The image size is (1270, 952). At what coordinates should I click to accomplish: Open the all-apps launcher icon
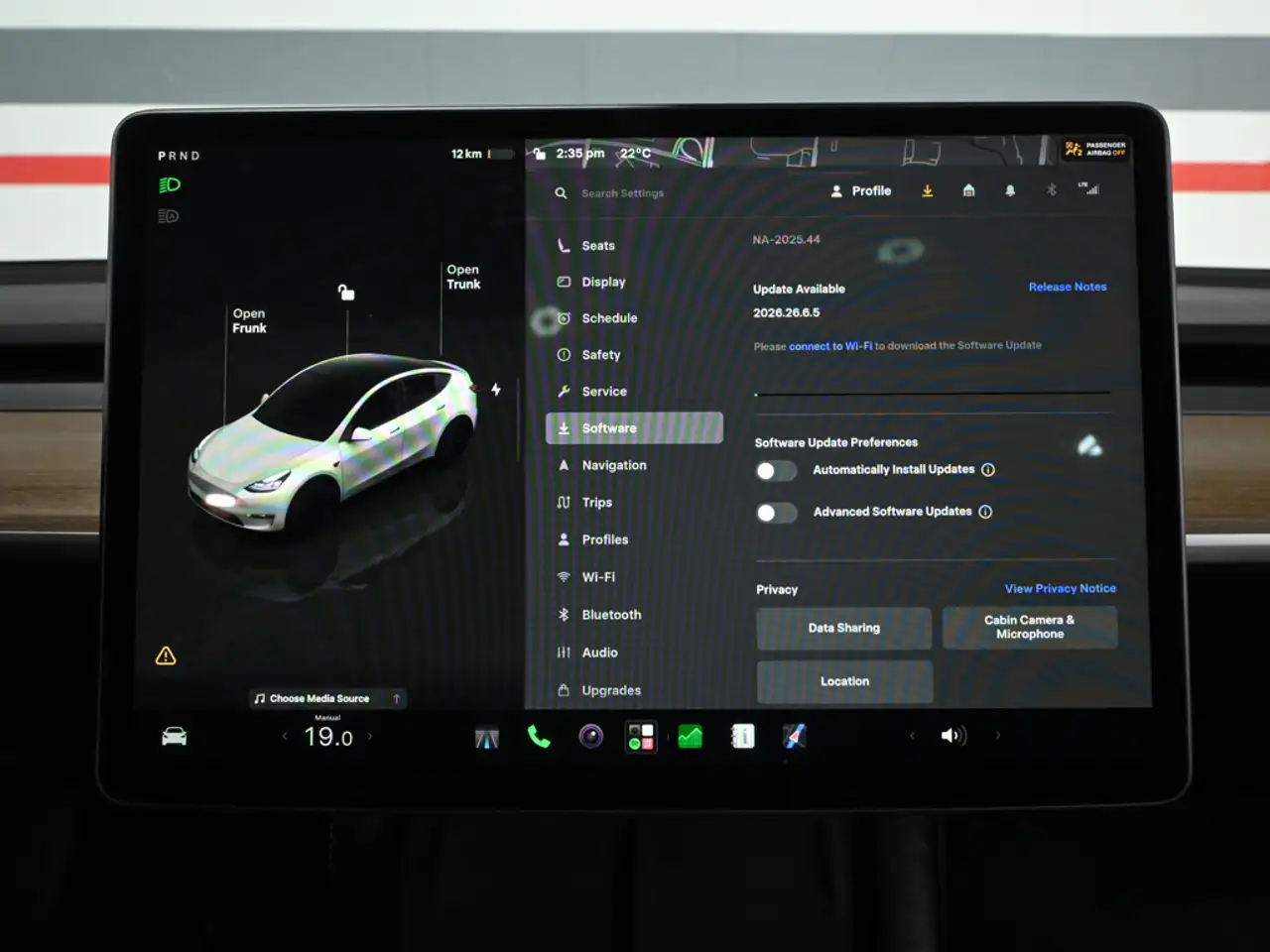click(x=641, y=737)
